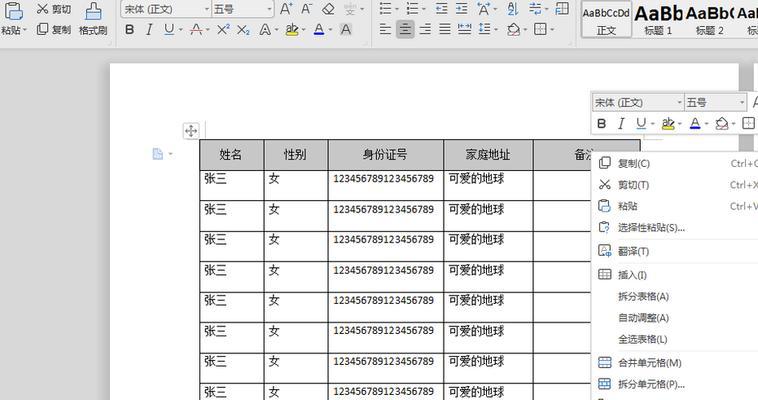Toggle the highlighted center alignment button
The width and height of the screenshot is (758, 400).
[405, 30]
